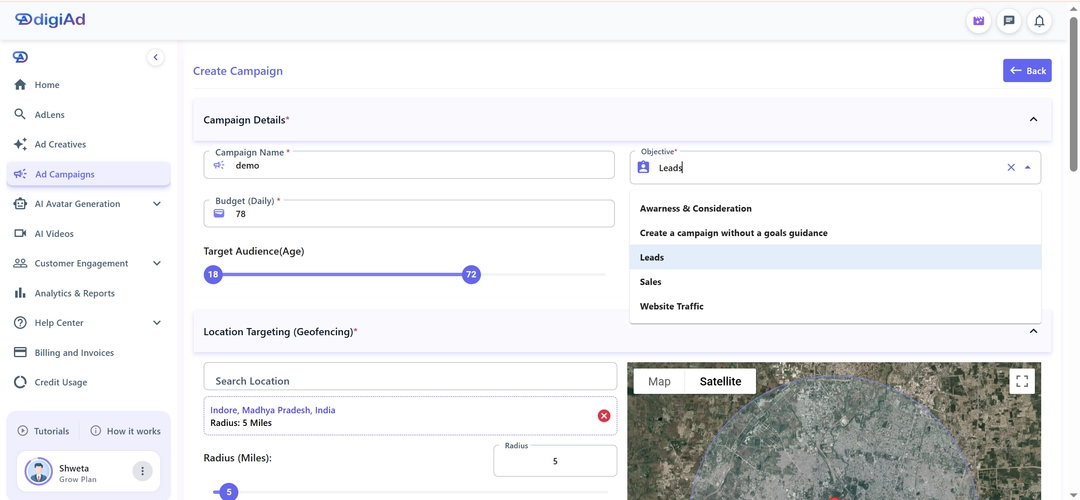
Task: Click the Ad Campaigns megaphone icon in sidebar
Action: 21,174
